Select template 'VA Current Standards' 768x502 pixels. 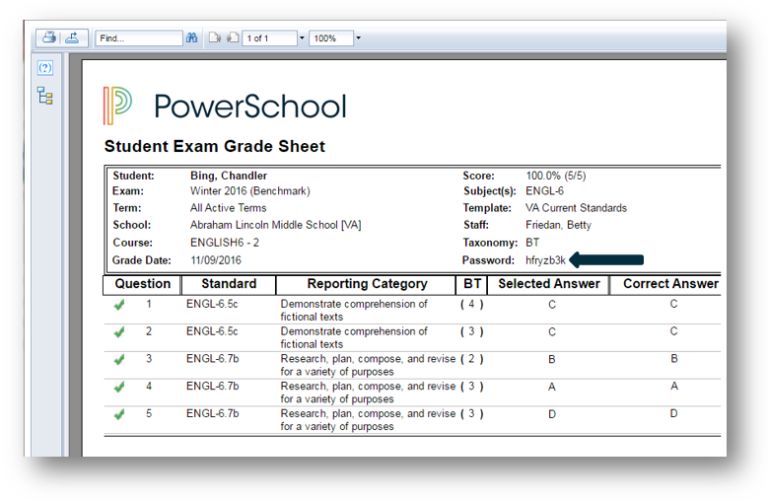tap(576, 208)
